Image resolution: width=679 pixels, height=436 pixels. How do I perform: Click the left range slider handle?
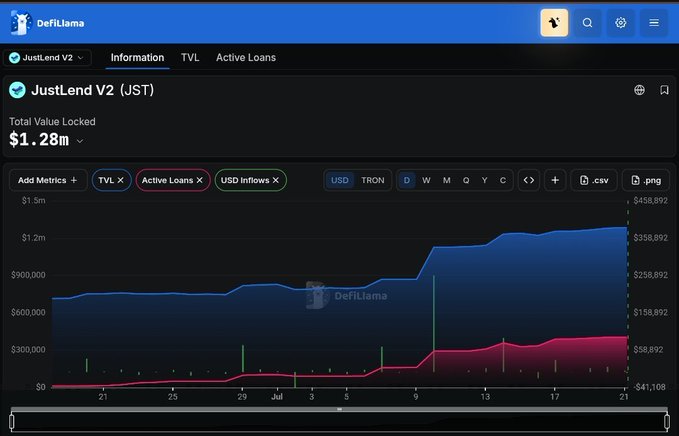click(x=12, y=421)
